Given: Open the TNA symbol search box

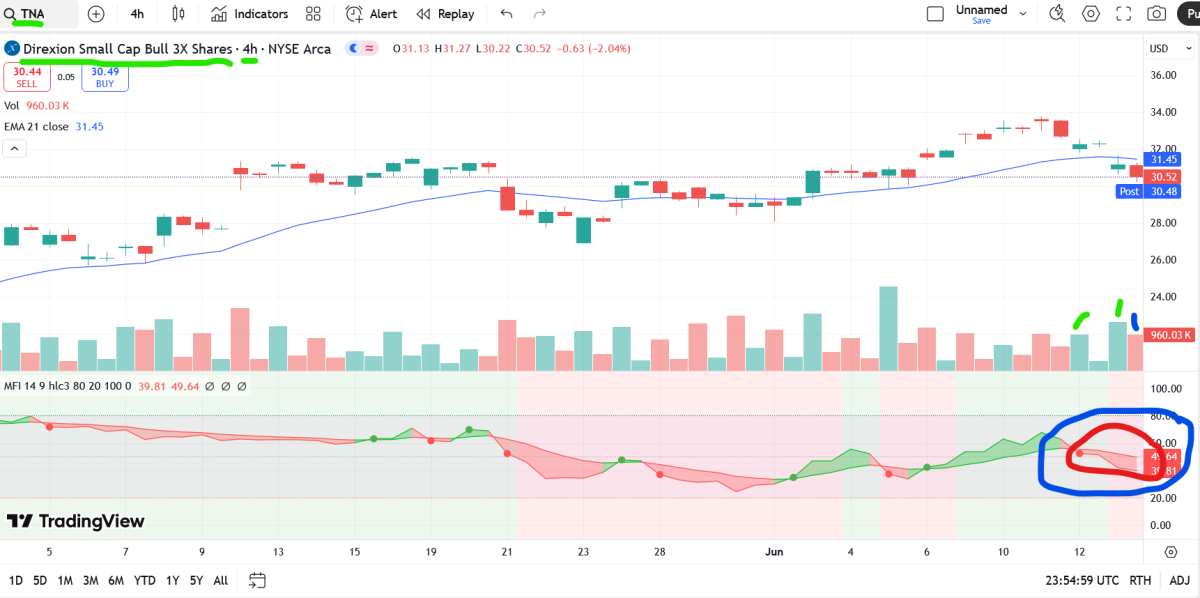Looking at the screenshot, I should pos(39,14).
